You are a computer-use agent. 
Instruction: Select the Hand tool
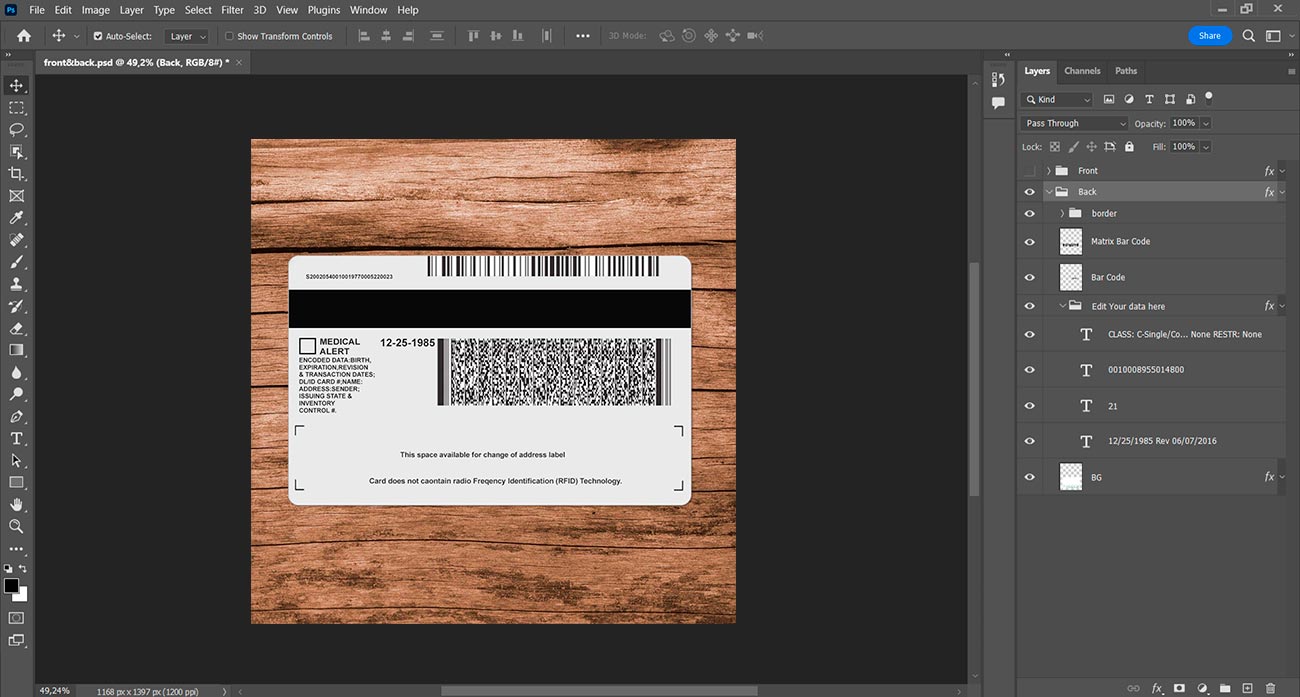(16, 504)
